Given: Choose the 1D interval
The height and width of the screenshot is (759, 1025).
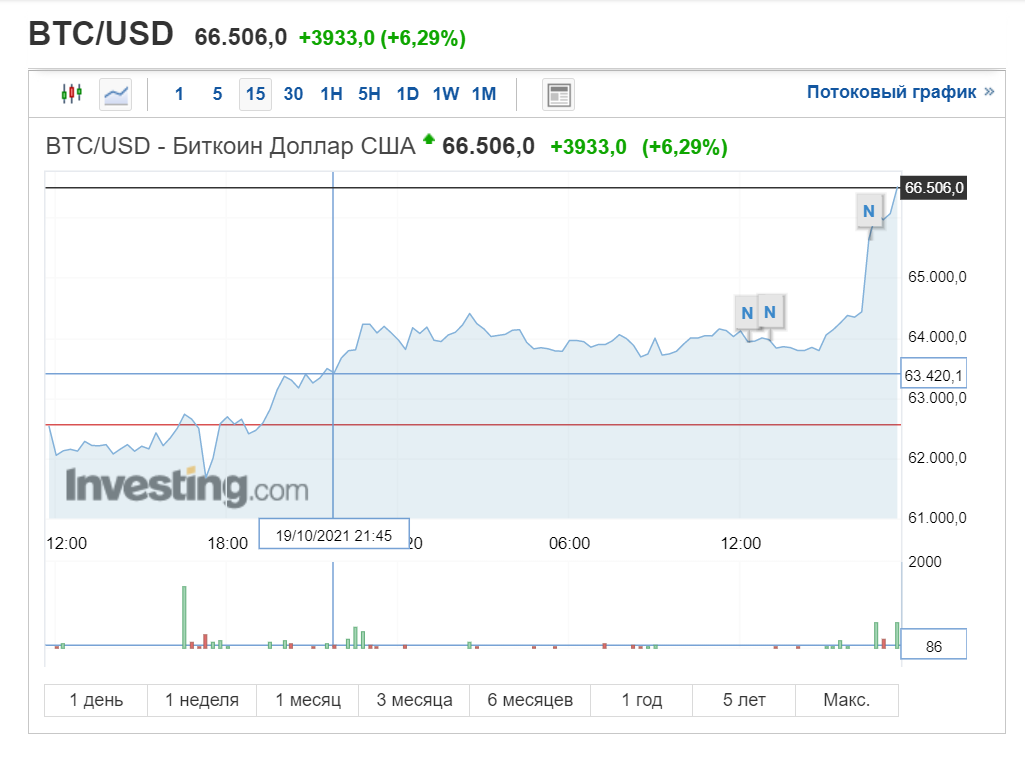Looking at the screenshot, I should click(x=407, y=94).
